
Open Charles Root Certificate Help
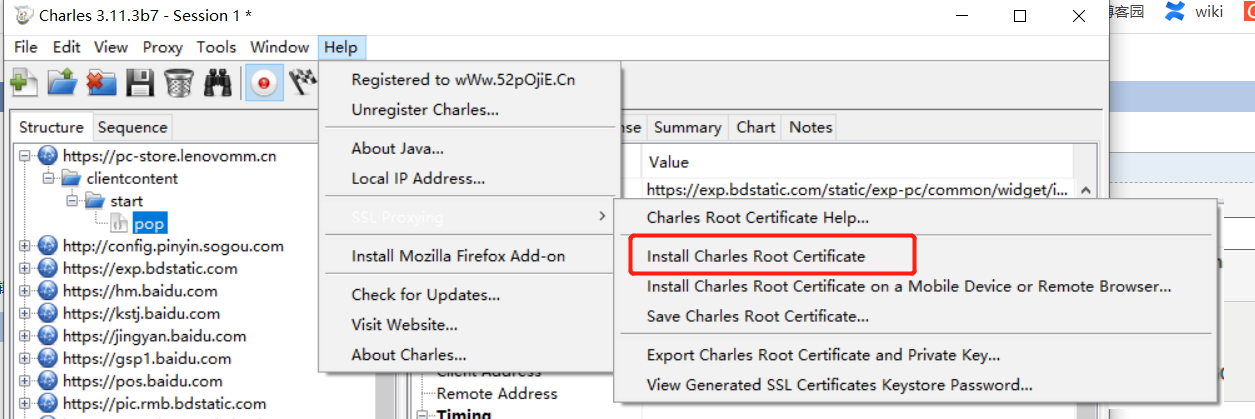click(758, 217)
